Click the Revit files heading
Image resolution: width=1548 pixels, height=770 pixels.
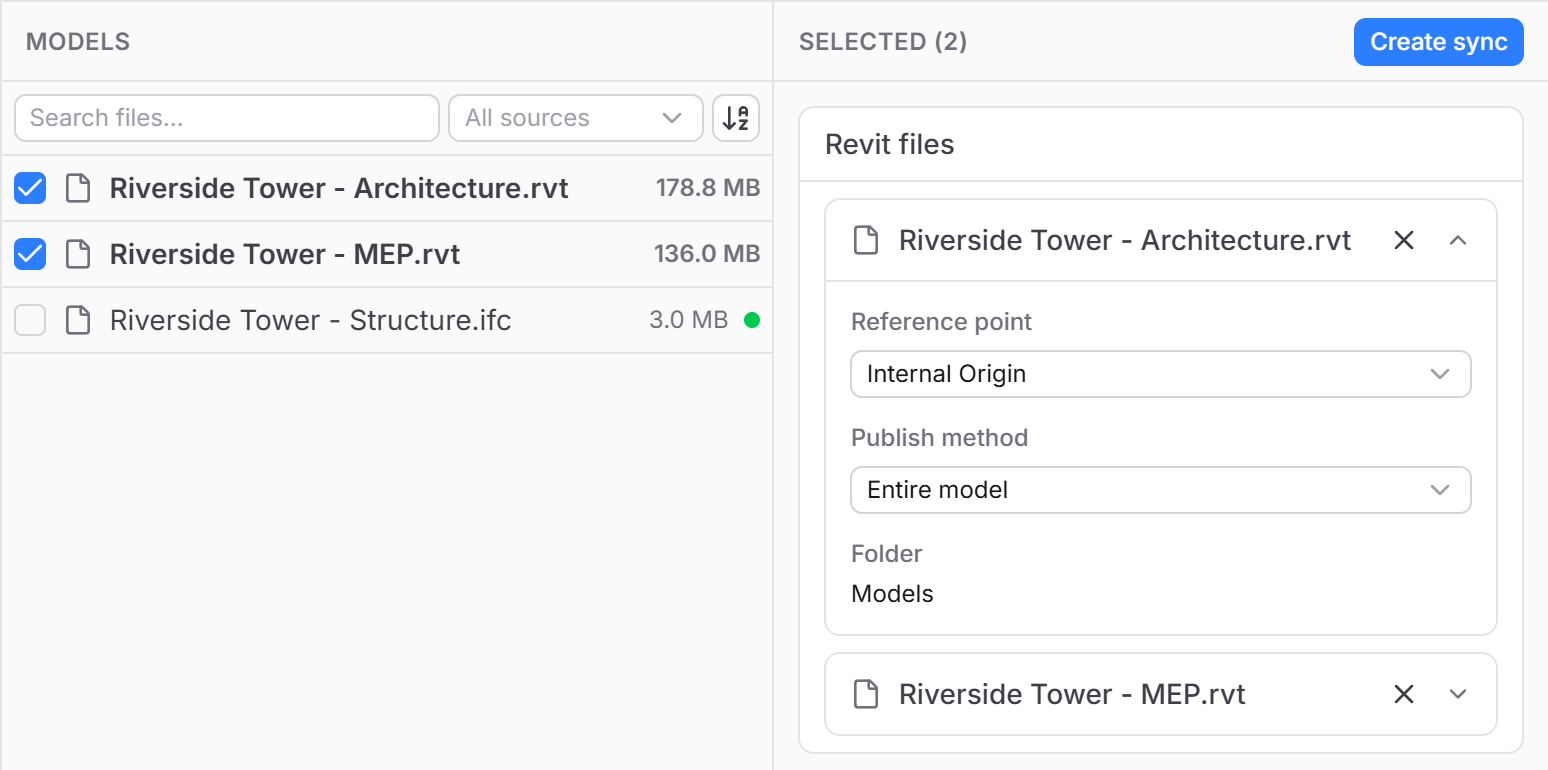point(890,145)
